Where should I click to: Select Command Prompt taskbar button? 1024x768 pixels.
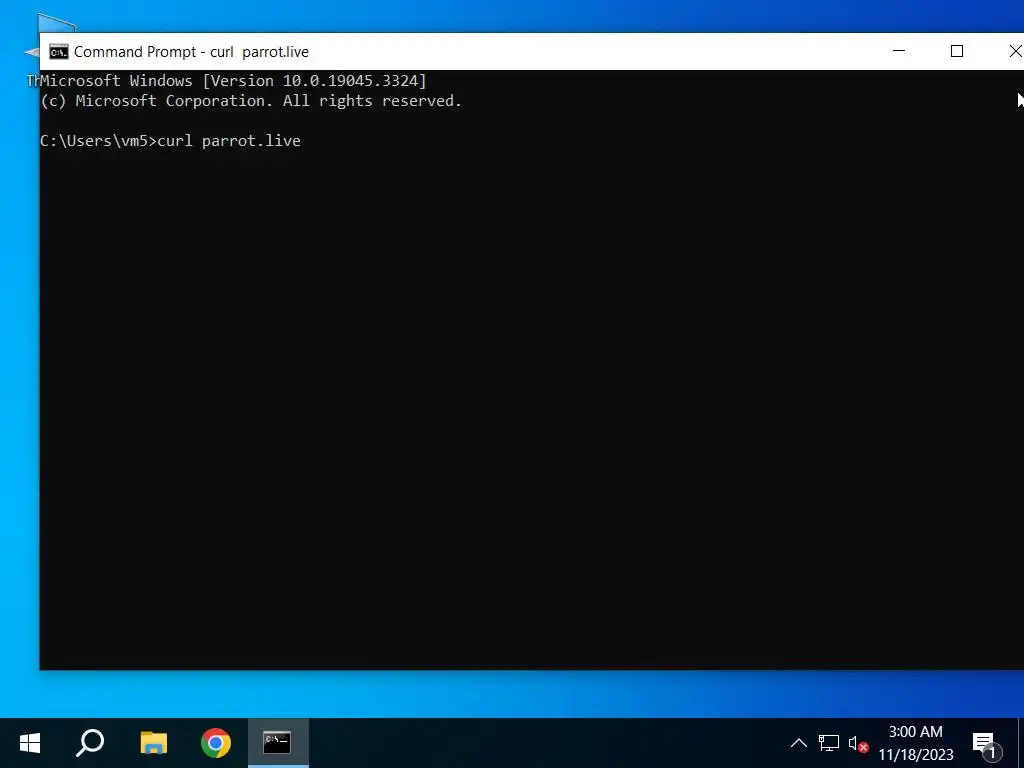coord(278,743)
